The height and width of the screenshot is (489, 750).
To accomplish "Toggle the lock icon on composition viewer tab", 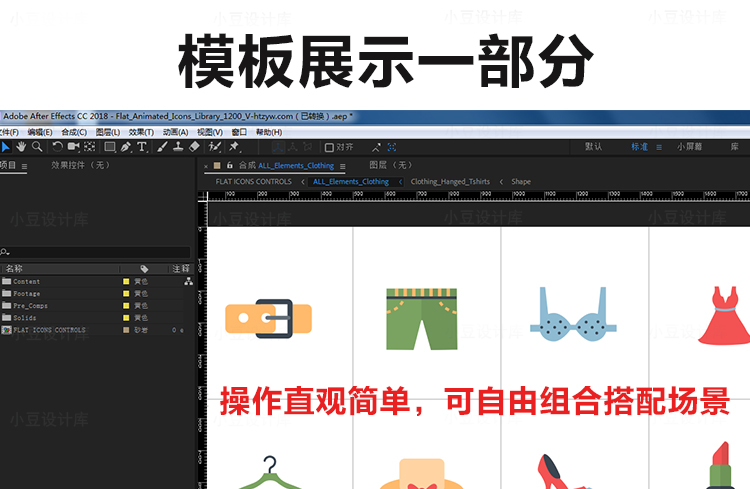I will tap(230, 165).
